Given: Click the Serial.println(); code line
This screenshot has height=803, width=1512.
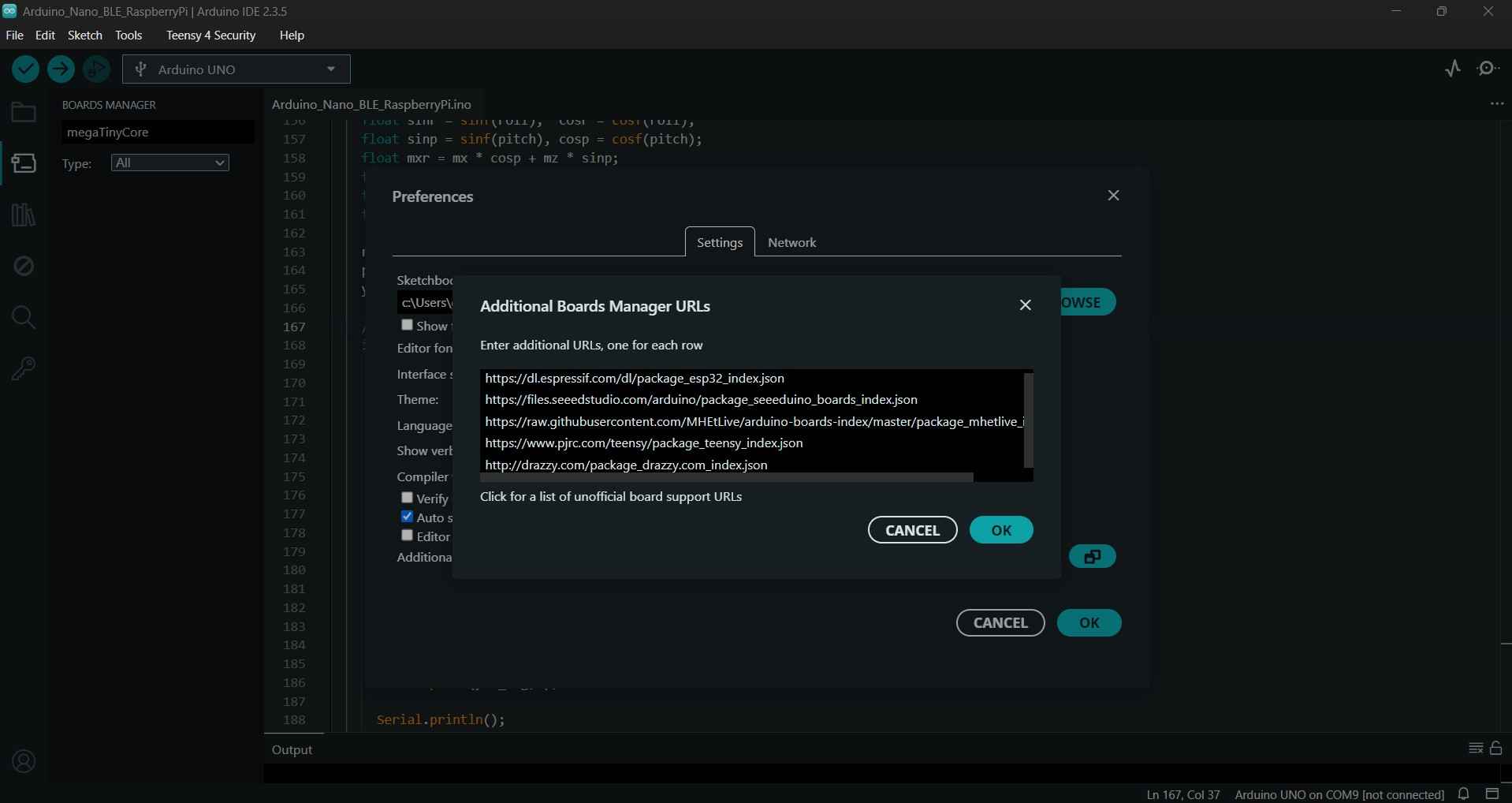Looking at the screenshot, I should pyautogui.click(x=441, y=720).
